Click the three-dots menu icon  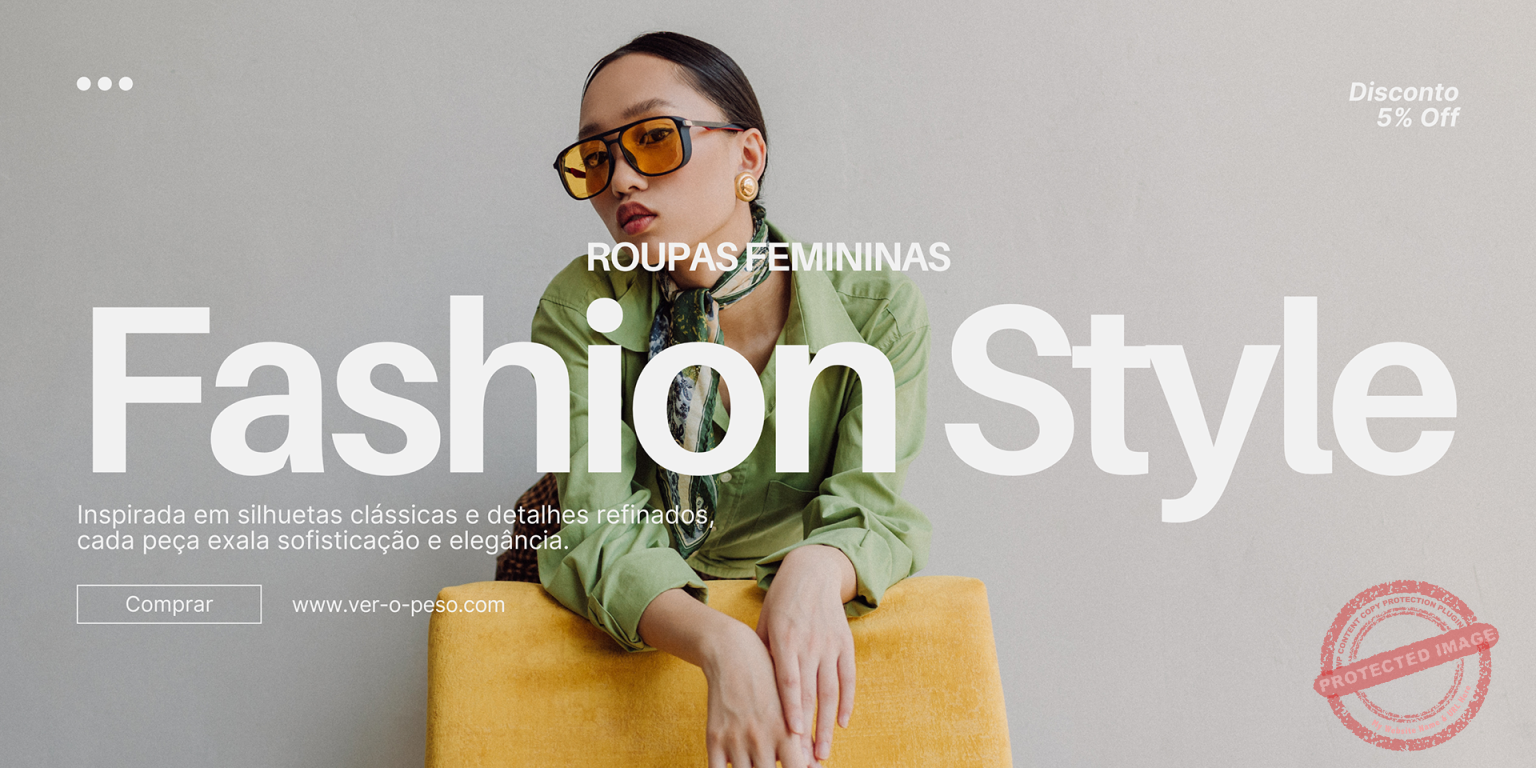105,84
